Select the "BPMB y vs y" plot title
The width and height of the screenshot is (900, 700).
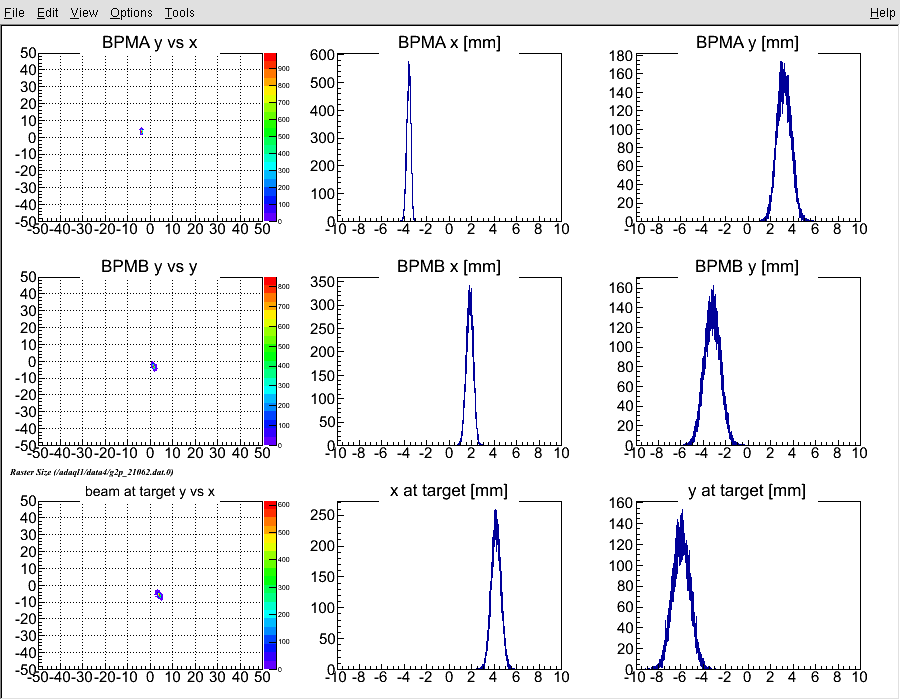tap(149, 267)
